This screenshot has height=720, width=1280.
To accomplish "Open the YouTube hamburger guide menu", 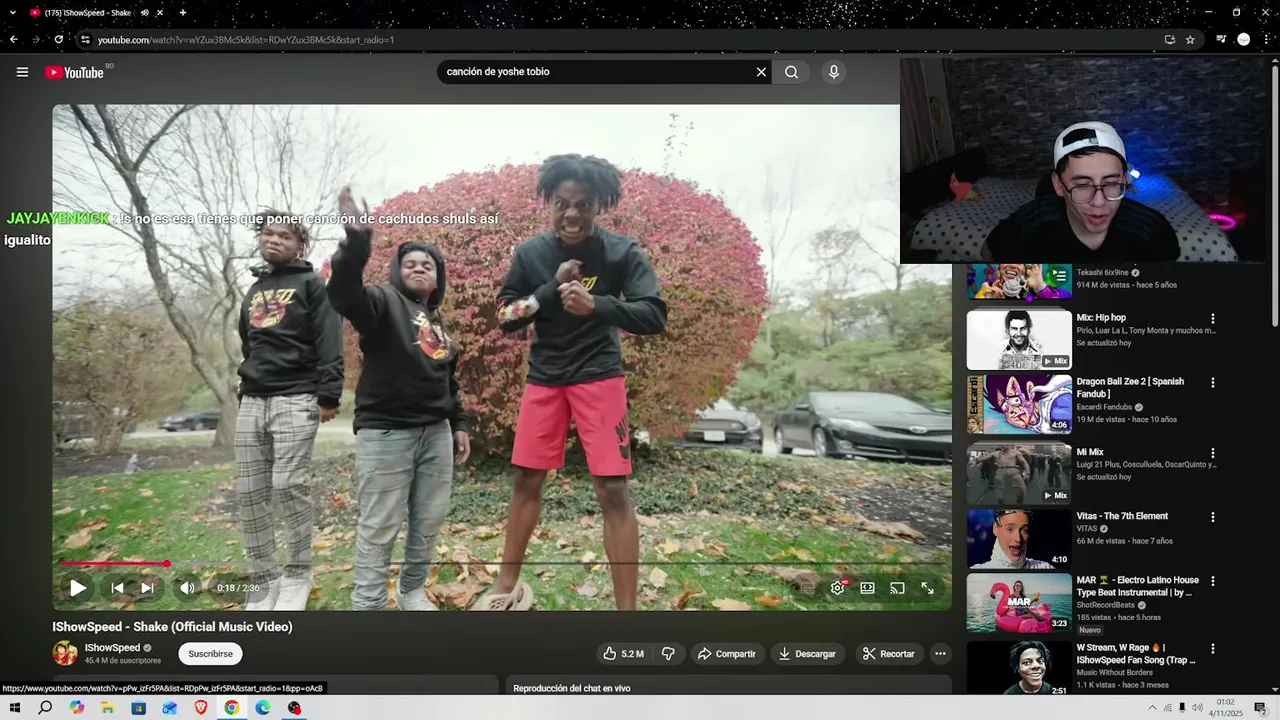I will point(22,72).
